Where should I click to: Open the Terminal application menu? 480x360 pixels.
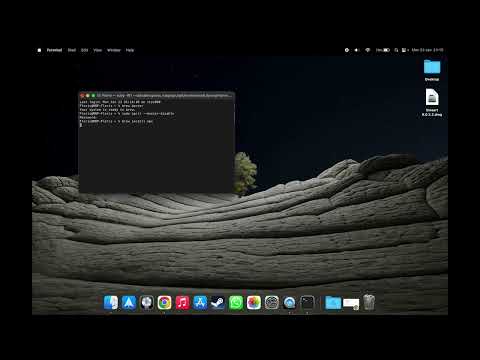click(54, 50)
